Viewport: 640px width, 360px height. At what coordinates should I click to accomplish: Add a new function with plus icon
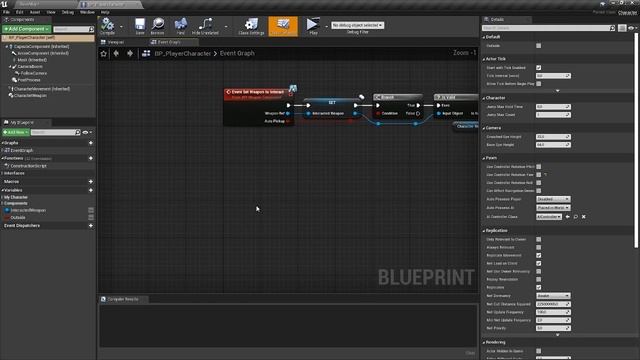click(91, 158)
